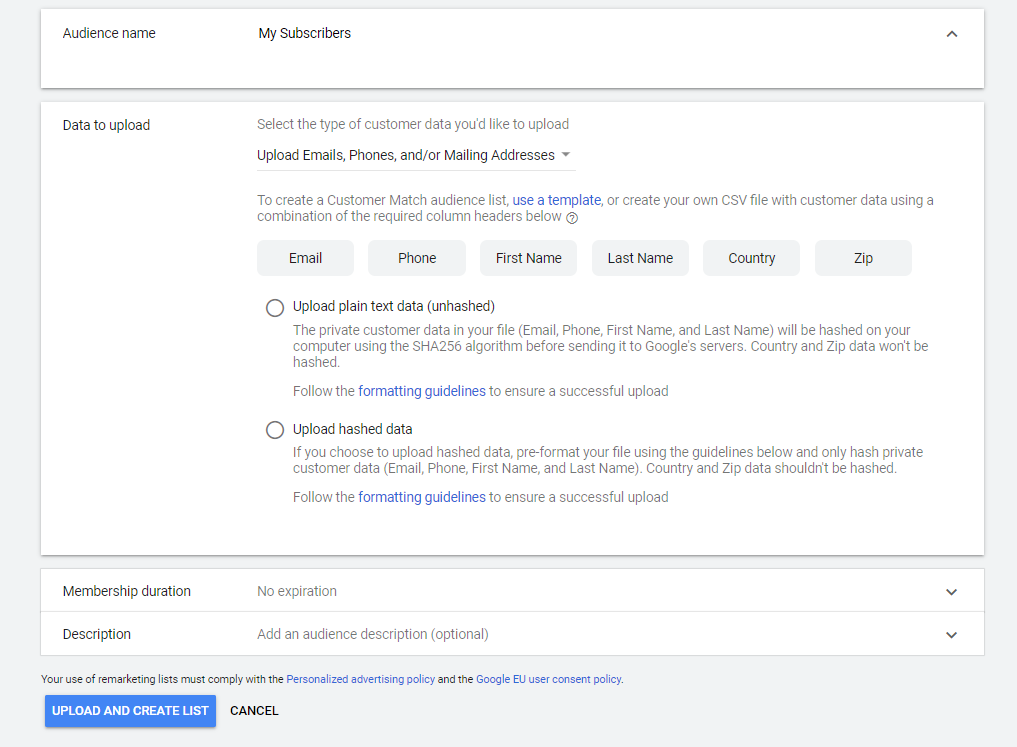This screenshot has height=747, width=1017.
Task: Open the Google EU user consent policy link
Action: pos(548,679)
